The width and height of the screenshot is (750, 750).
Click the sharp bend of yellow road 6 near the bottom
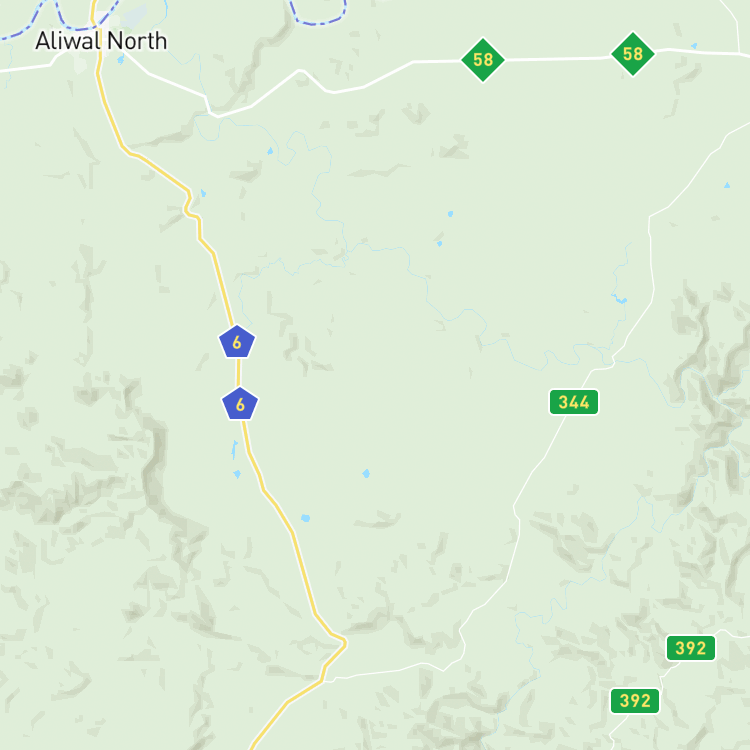343,642
